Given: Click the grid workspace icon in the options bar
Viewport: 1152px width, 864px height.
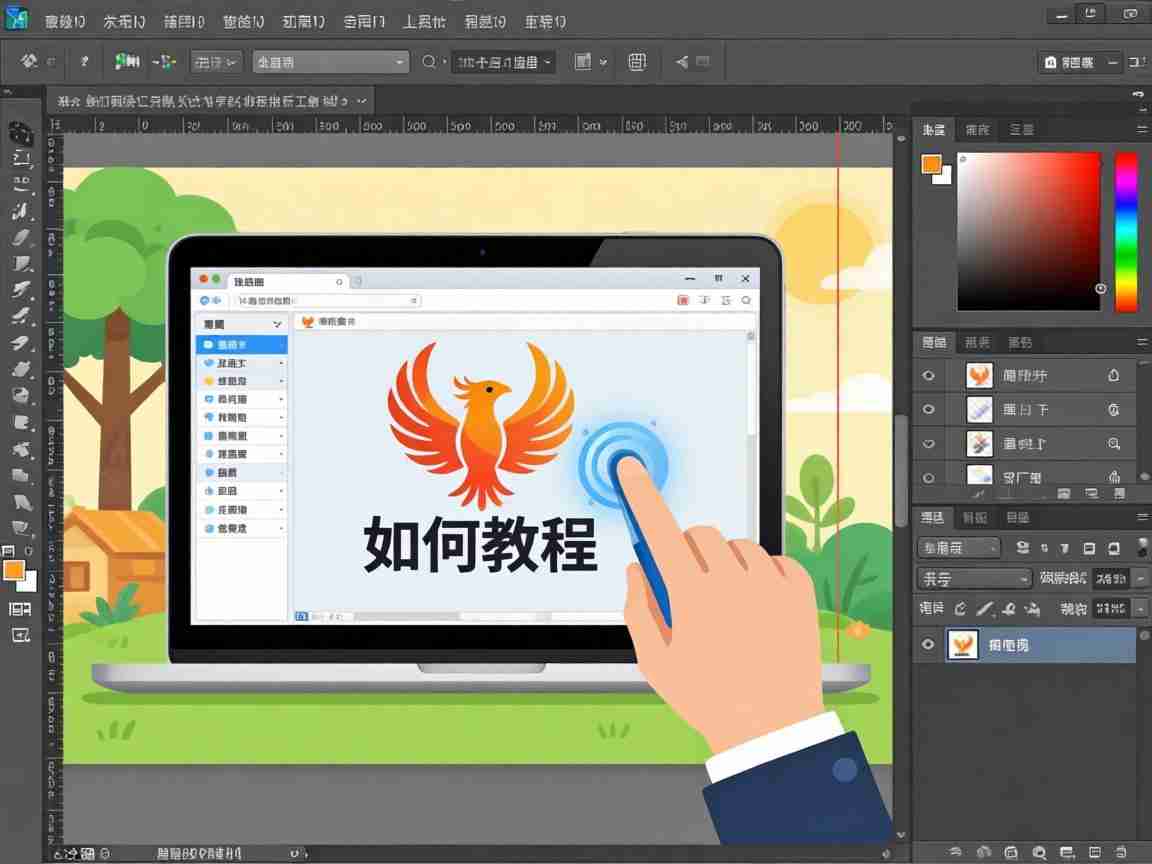Looking at the screenshot, I should click(x=636, y=61).
